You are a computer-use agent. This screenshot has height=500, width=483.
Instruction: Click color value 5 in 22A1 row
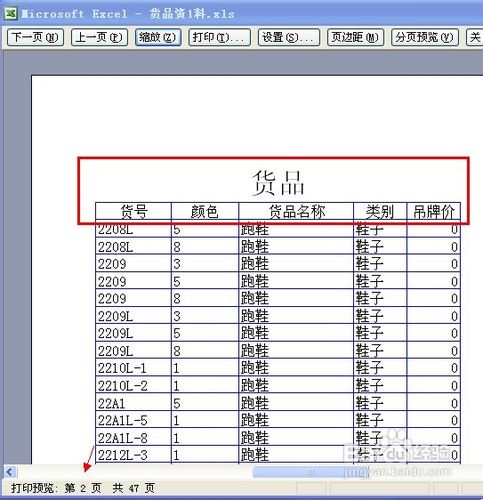click(177, 403)
